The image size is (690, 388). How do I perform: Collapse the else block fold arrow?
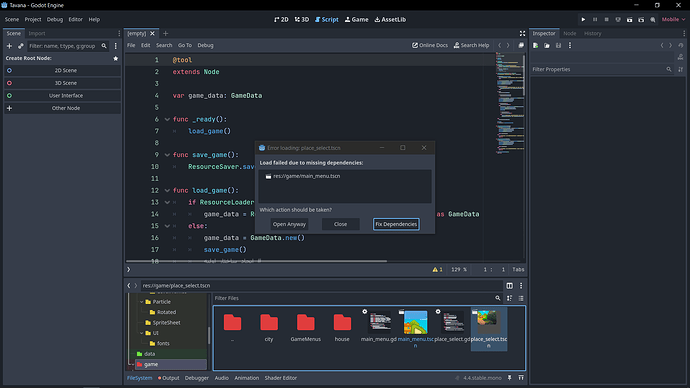point(167,226)
